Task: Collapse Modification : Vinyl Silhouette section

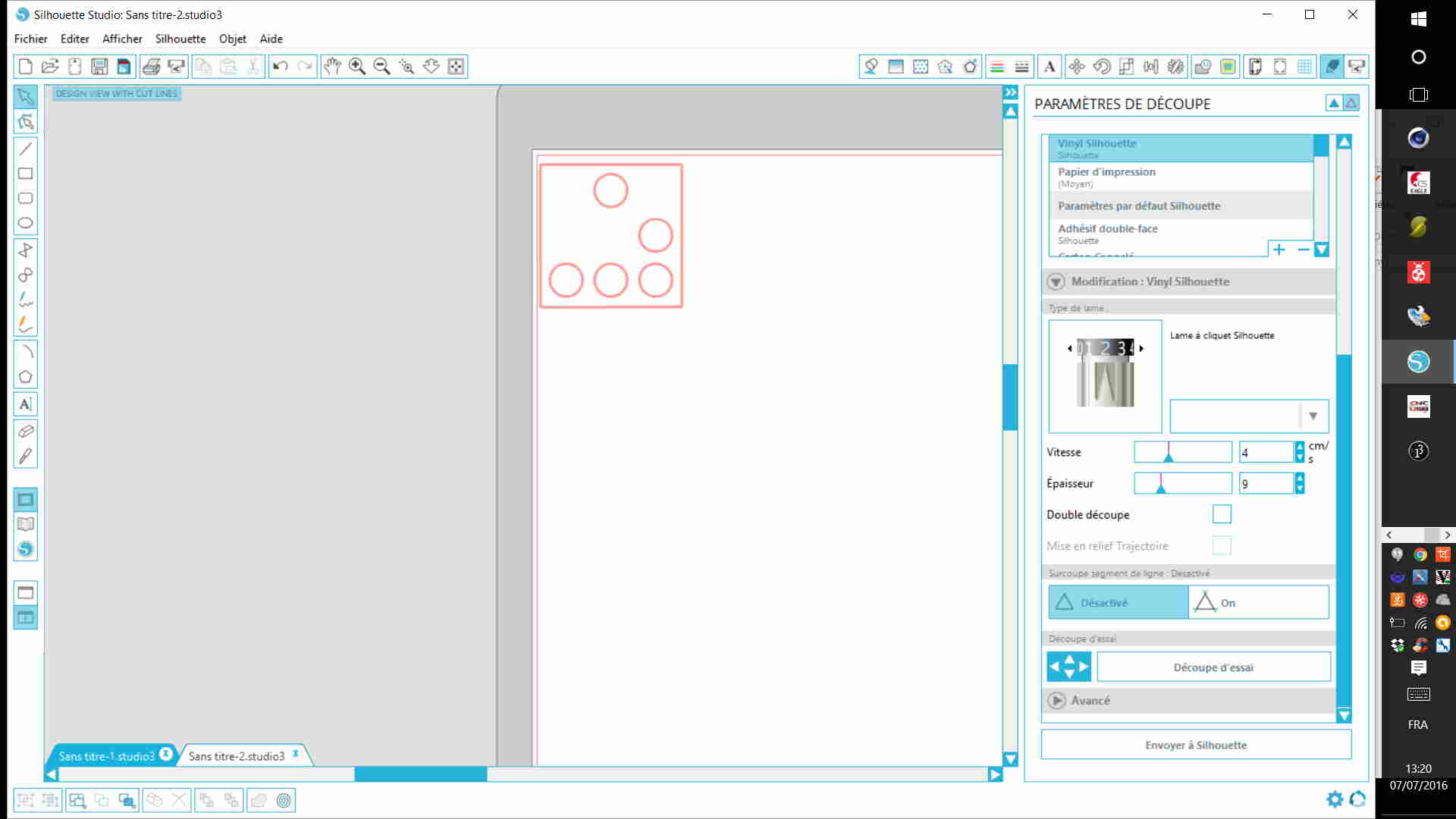Action: tap(1056, 281)
